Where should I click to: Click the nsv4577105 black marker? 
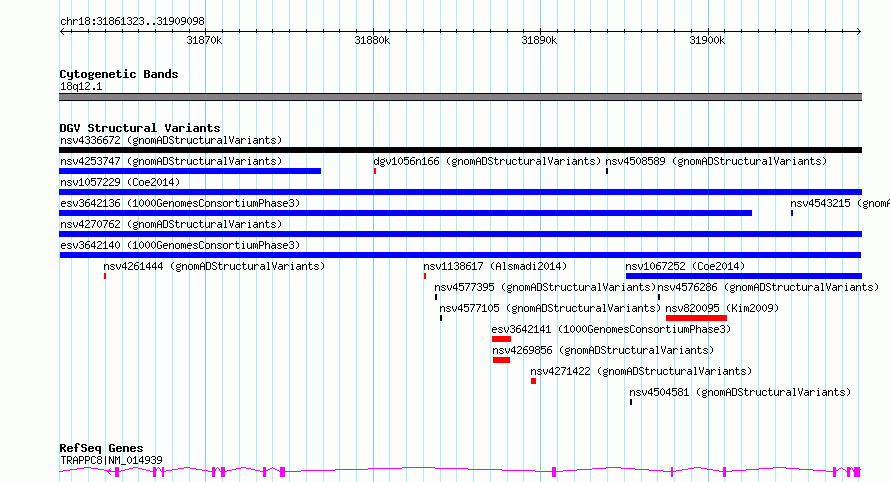(440, 318)
